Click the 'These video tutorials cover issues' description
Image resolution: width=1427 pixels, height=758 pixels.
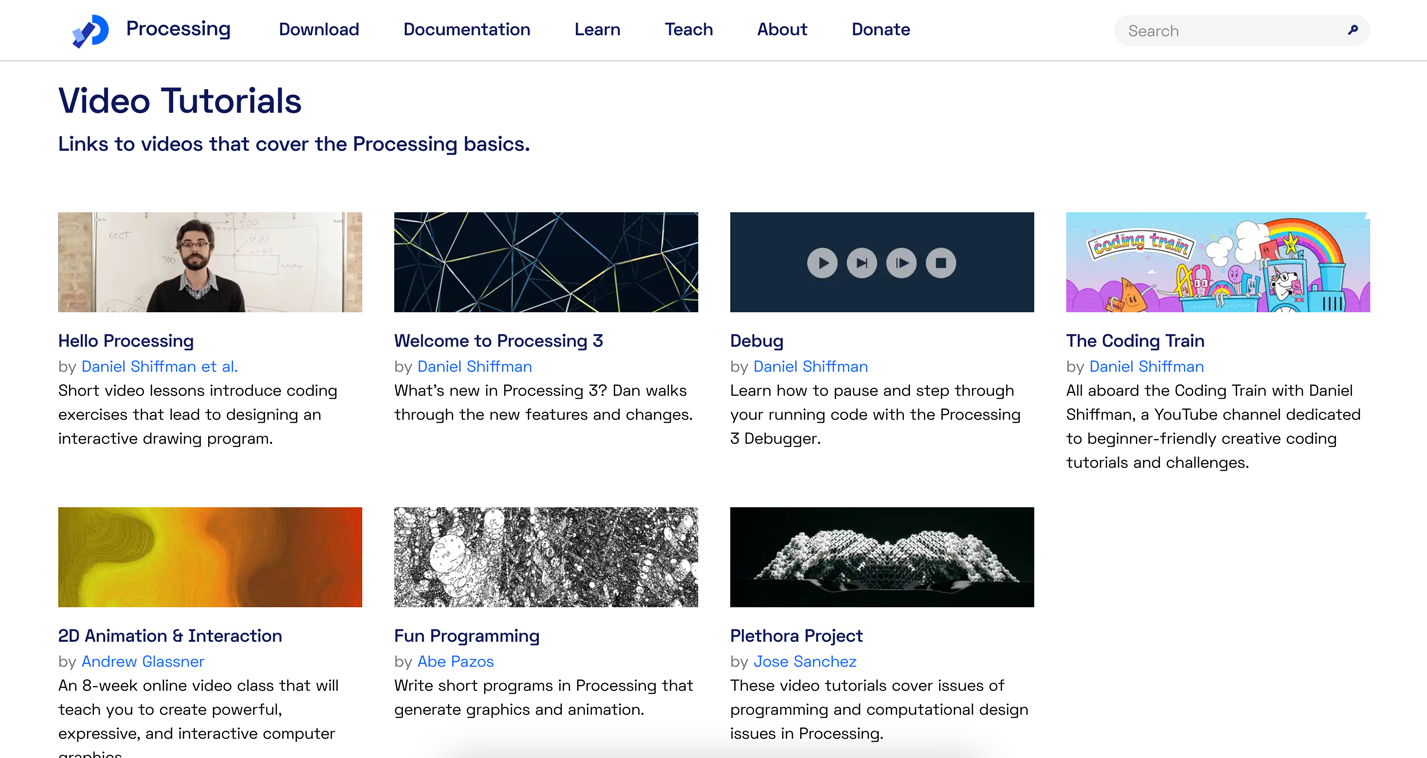point(879,710)
